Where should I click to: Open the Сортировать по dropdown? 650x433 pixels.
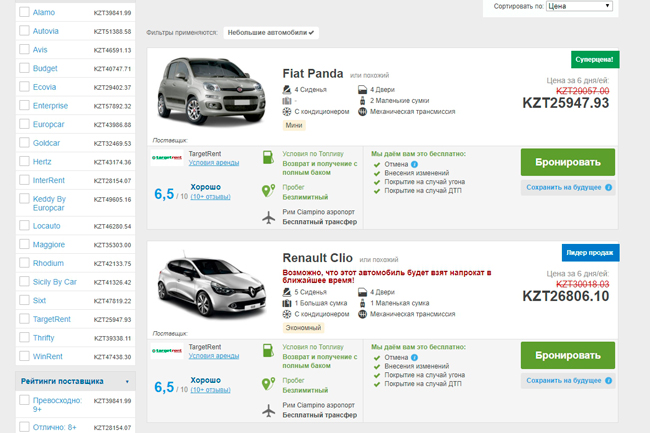click(x=579, y=6)
